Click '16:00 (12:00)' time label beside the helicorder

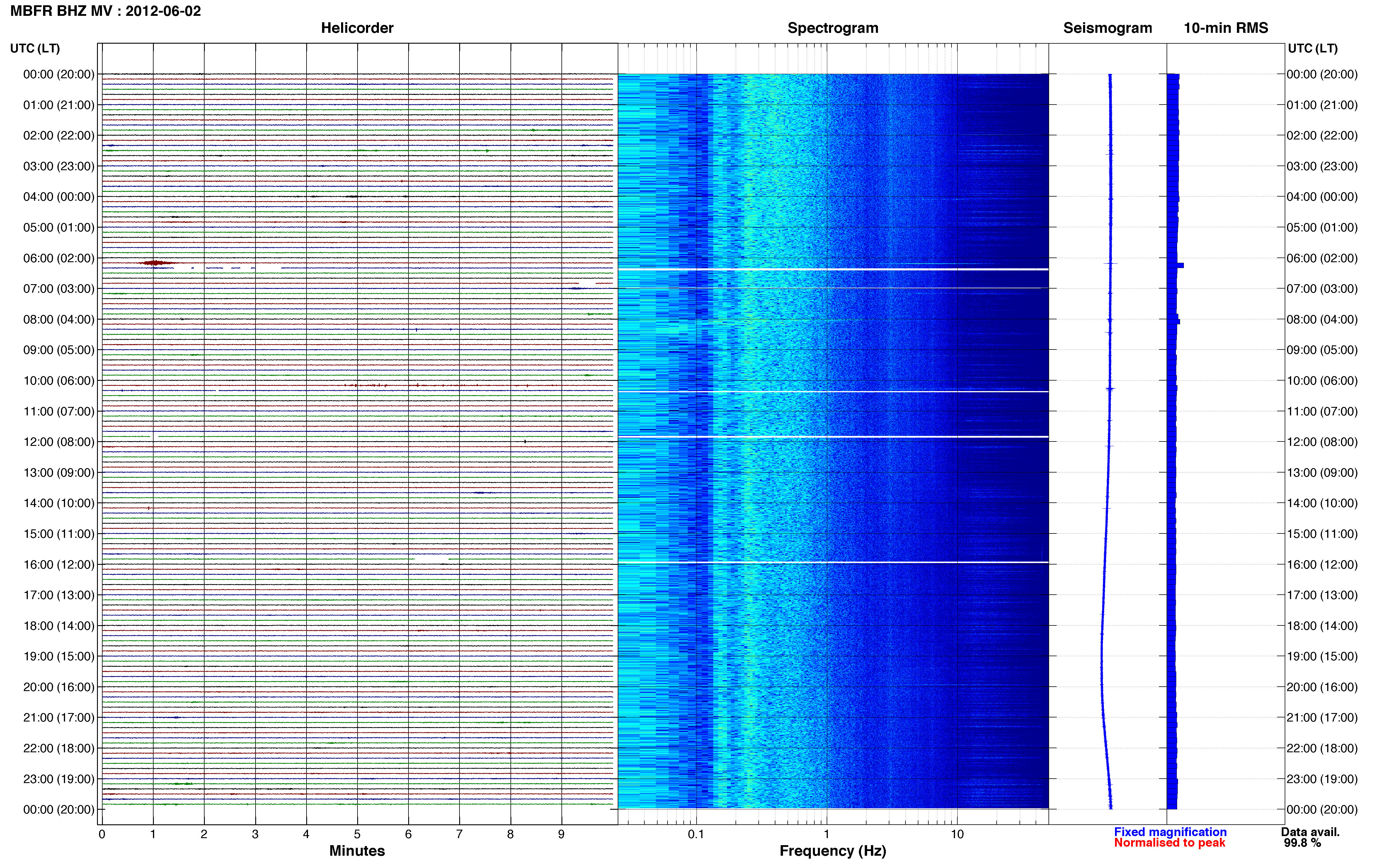coord(59,564)
